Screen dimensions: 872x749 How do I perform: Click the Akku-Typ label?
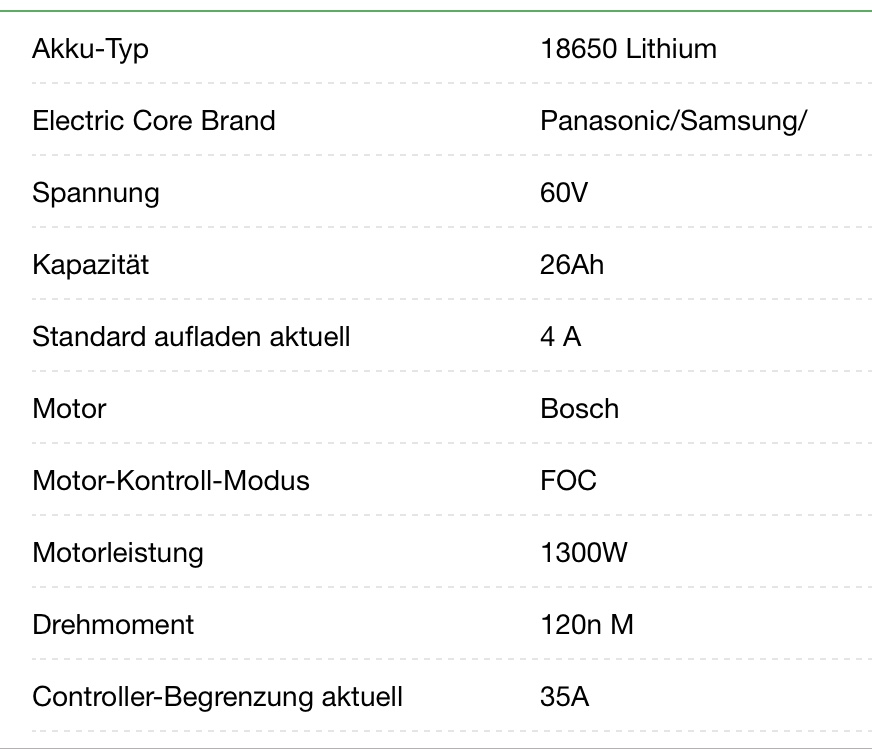tap(90, 48)
